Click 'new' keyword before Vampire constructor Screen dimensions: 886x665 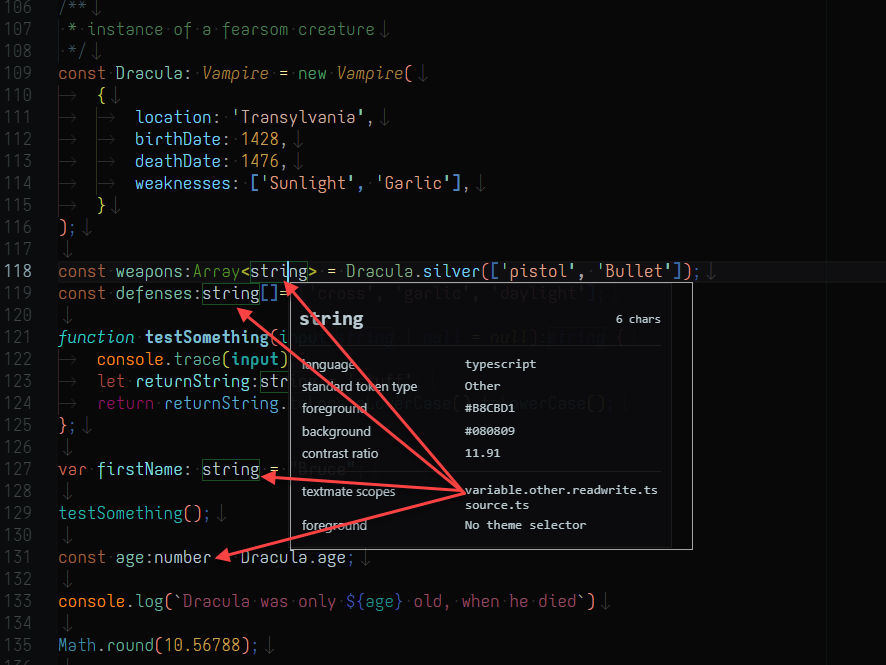[x=312, y=73]
